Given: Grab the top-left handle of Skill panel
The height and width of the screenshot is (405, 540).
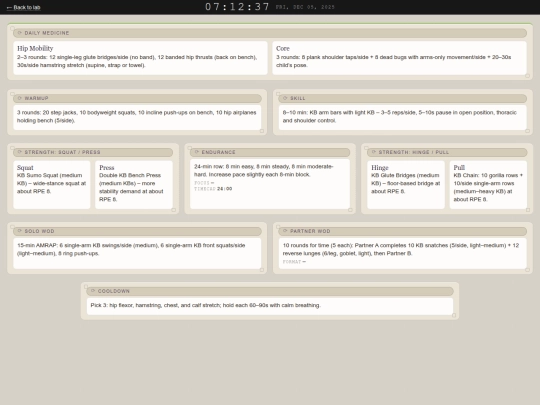Looking at the screenshot, I should [x=278, y=94].
